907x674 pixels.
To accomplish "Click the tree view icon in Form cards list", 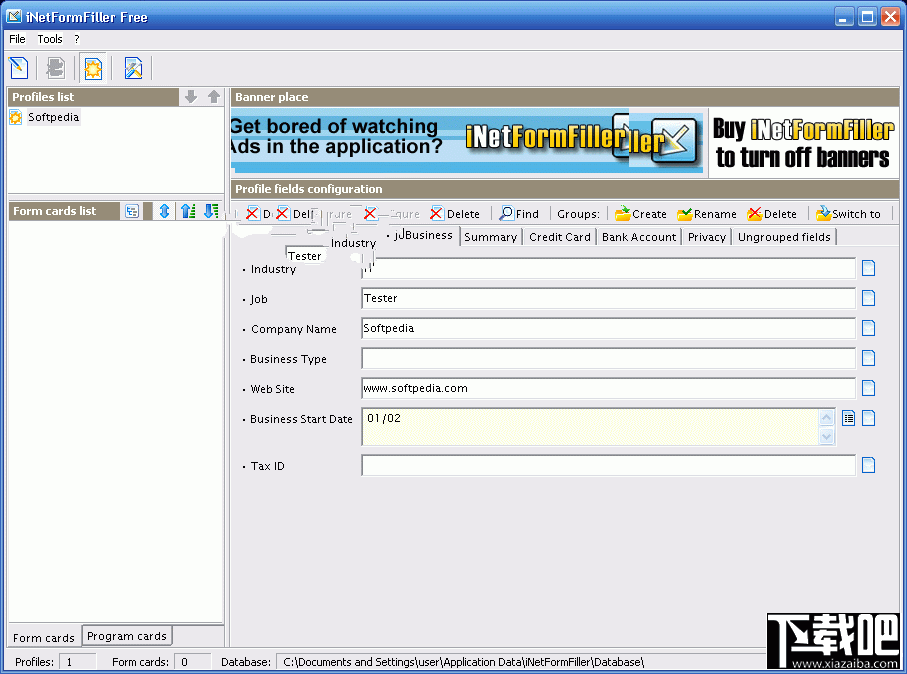I will (x=132, y=211).
